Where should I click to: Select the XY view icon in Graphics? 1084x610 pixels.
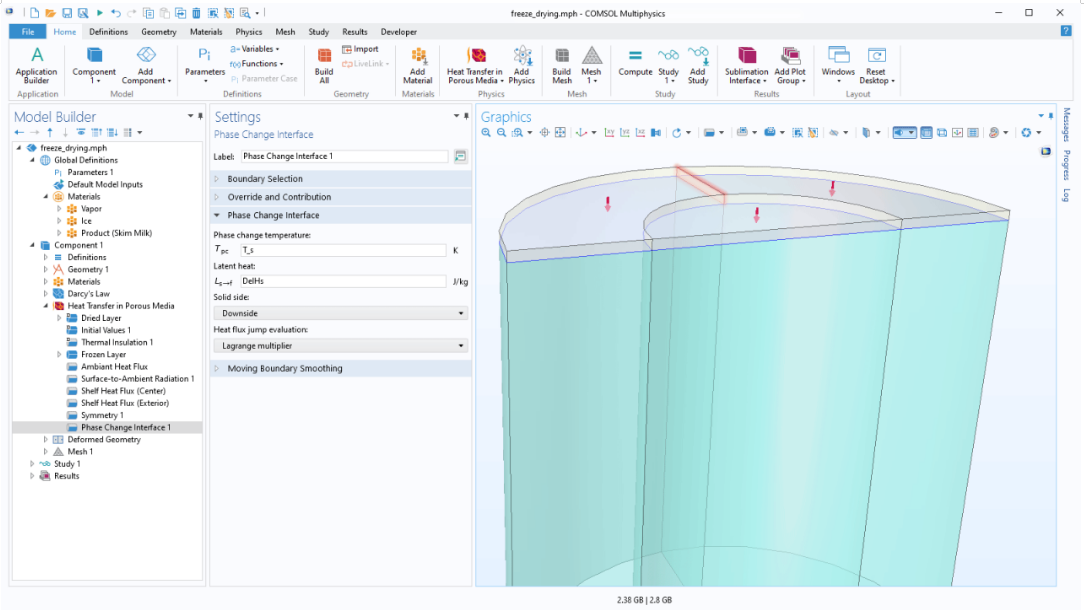coord(609,133)
